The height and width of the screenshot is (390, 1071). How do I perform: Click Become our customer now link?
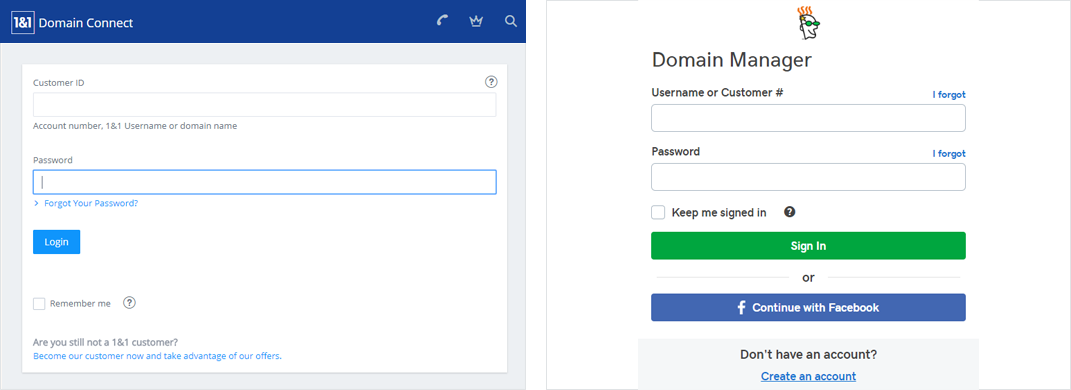157,356
